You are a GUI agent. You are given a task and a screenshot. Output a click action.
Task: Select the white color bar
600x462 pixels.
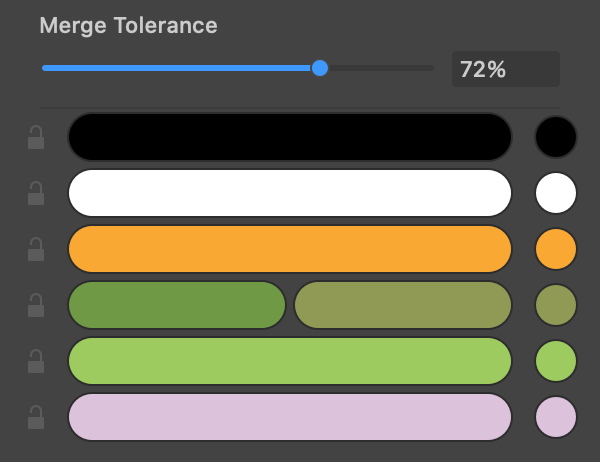[x=290, y=193]
